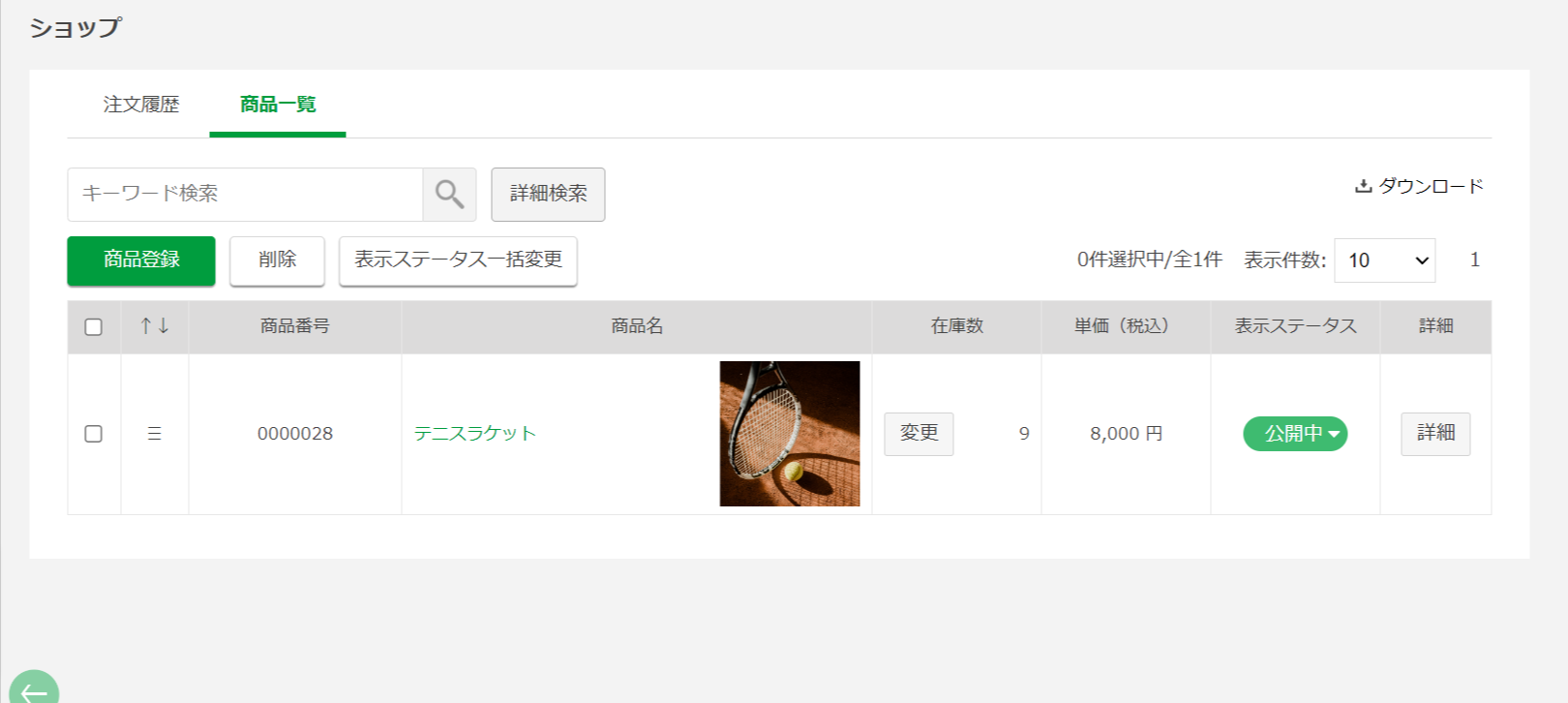Viewport: 1568px width, 703px height.
Task: Click the 変更 stock change button
Action: point(919,434)
